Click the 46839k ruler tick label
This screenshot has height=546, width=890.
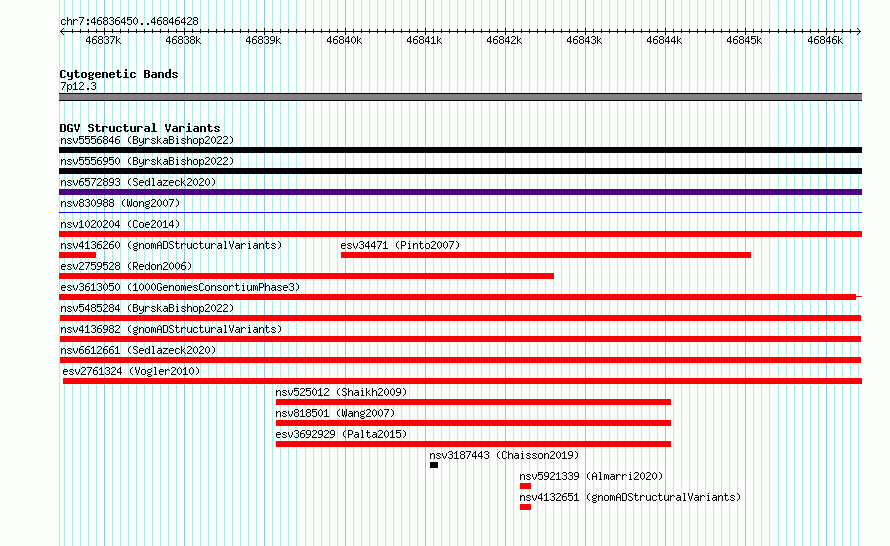[x=263, y=41]
